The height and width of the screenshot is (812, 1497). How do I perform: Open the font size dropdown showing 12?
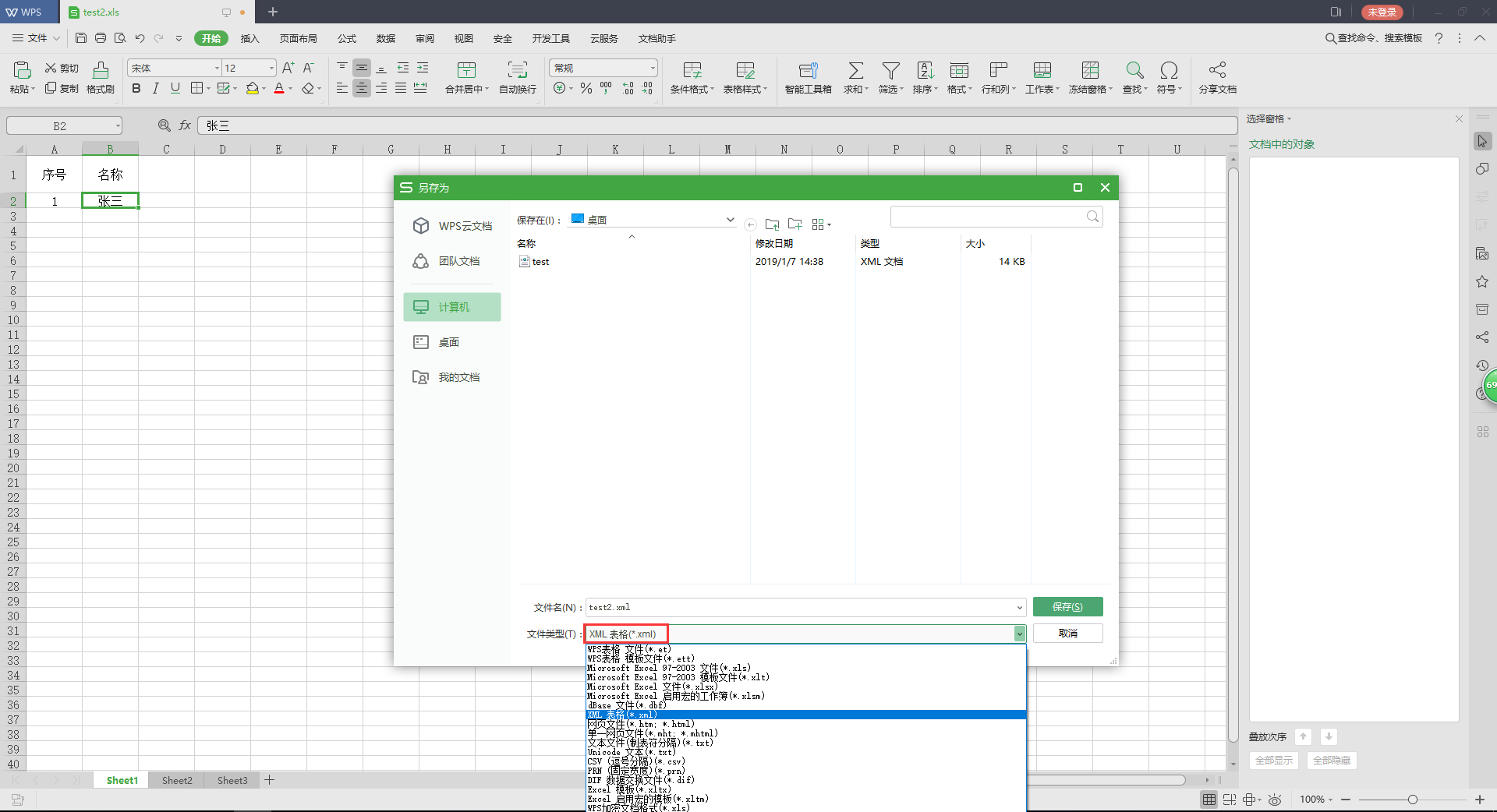tap(271, 69)
